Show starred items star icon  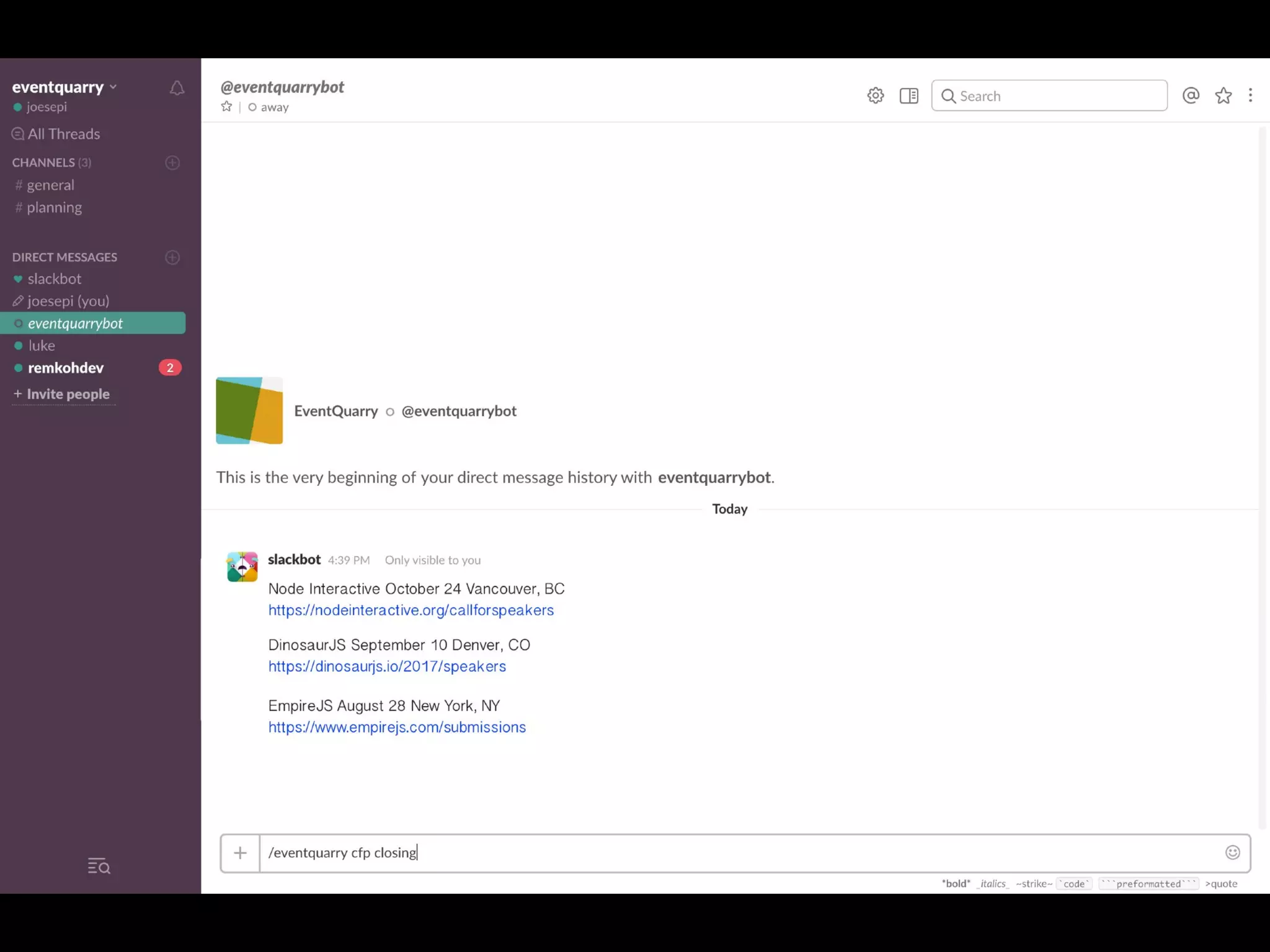coord(1223,95)
